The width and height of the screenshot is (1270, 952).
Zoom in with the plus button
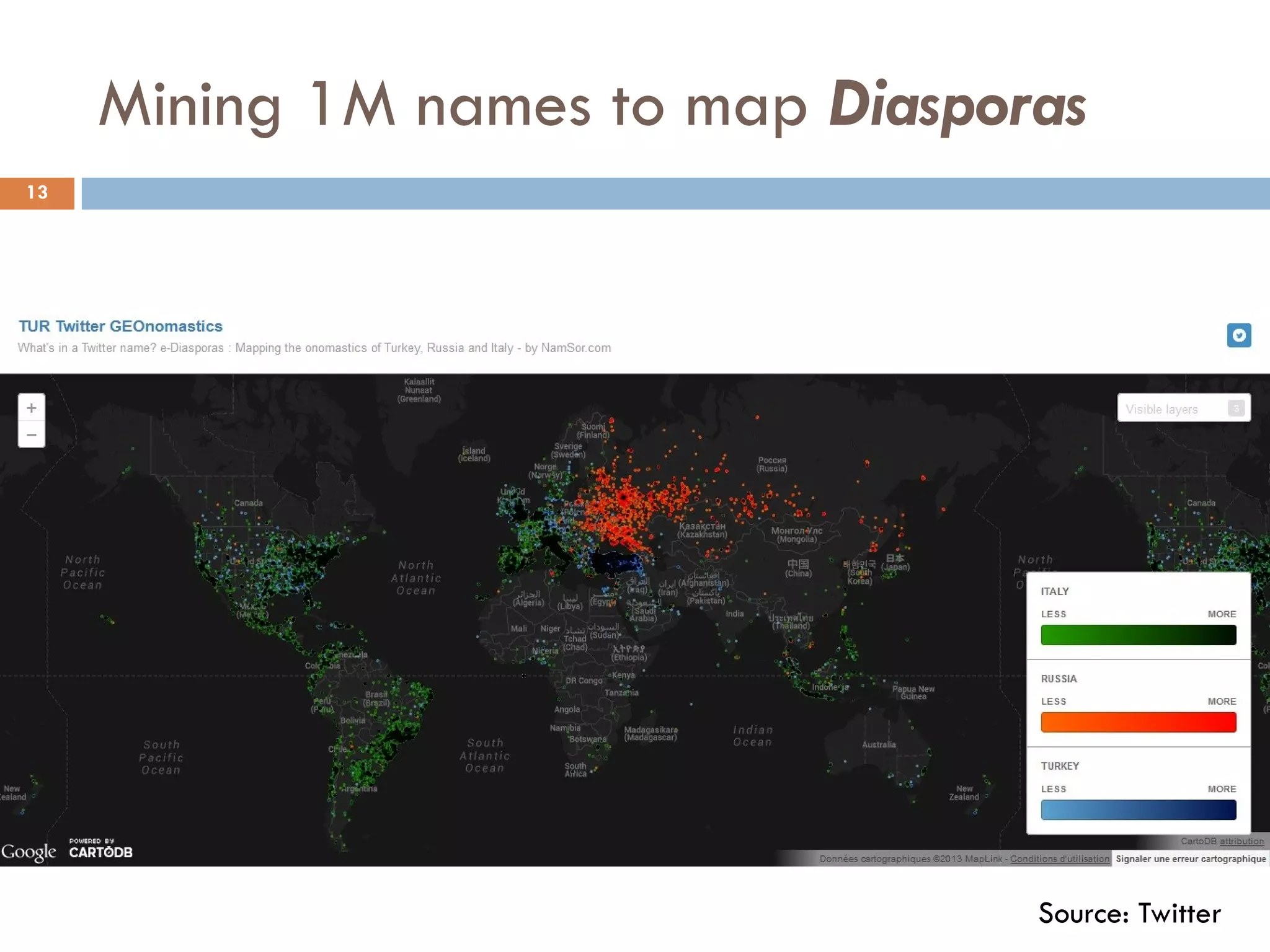click(32, 408)
